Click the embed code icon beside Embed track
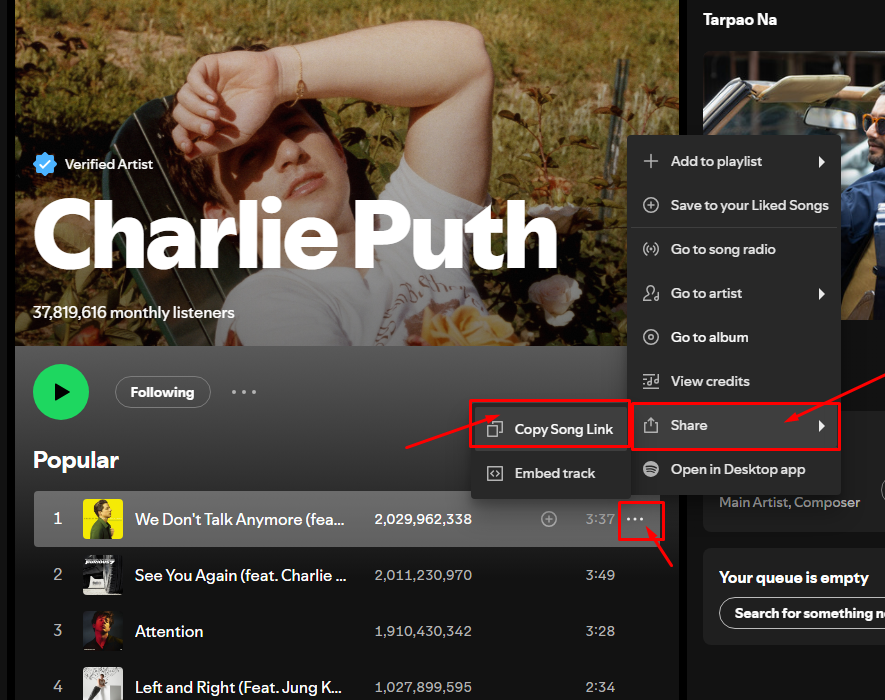 (494, 473)
